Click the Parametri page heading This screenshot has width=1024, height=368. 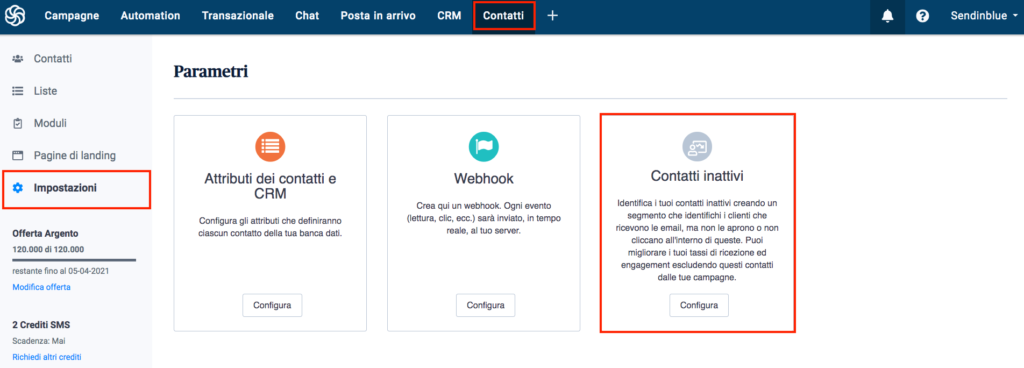[210, 72]
